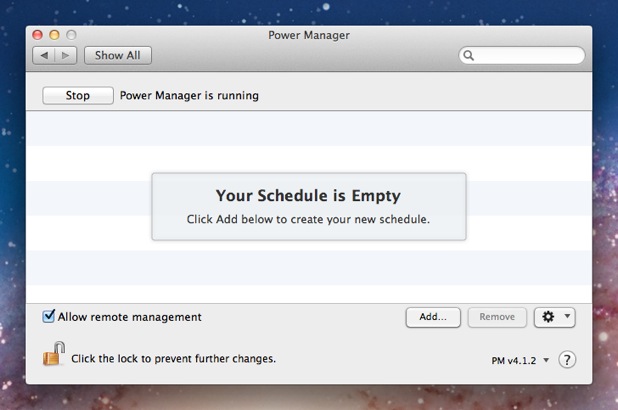Open help with the question mark button
618x410 pixels.
pyautogui.click(x=567, y=360)
